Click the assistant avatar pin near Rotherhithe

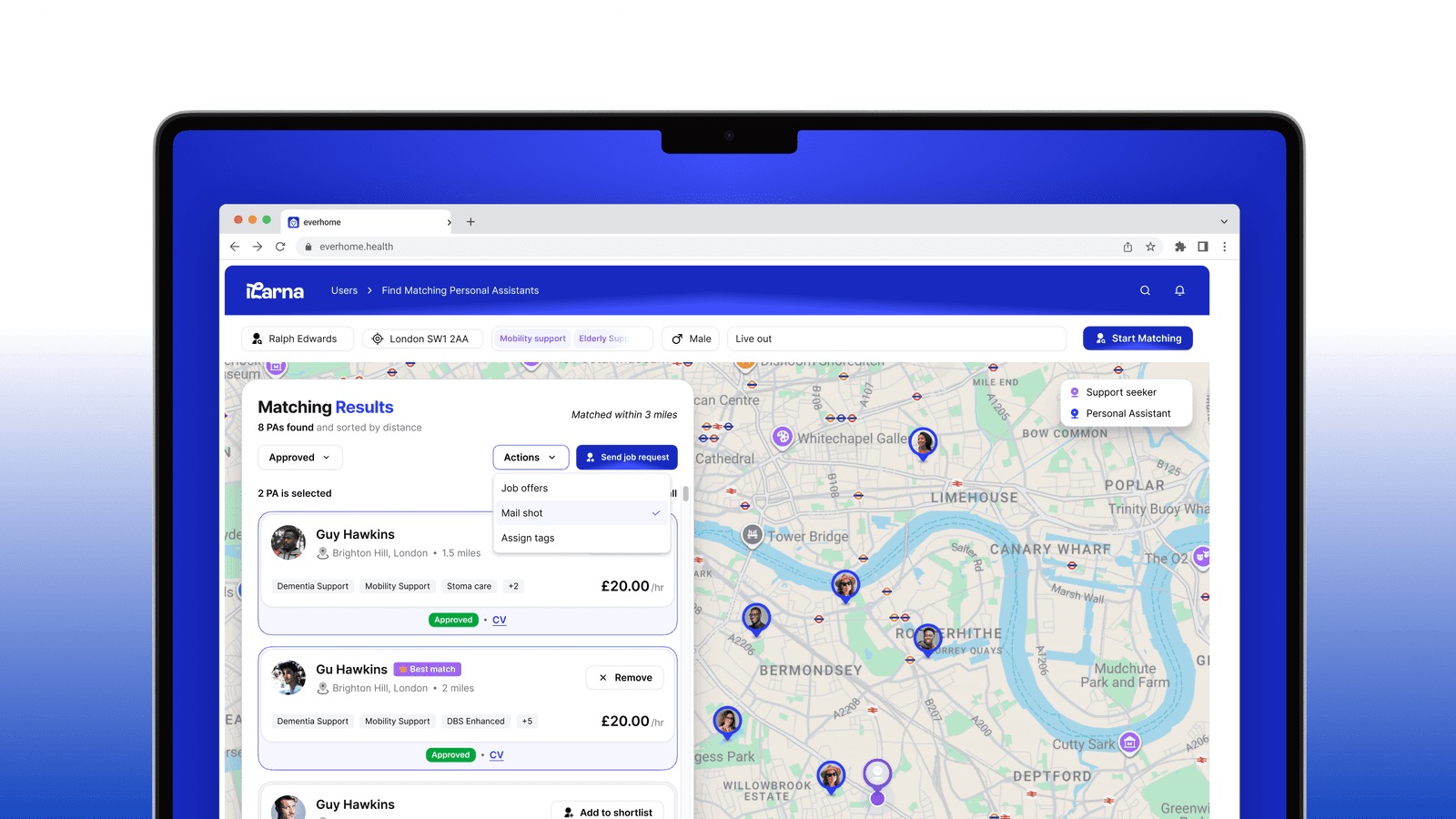tap(927, 640)
